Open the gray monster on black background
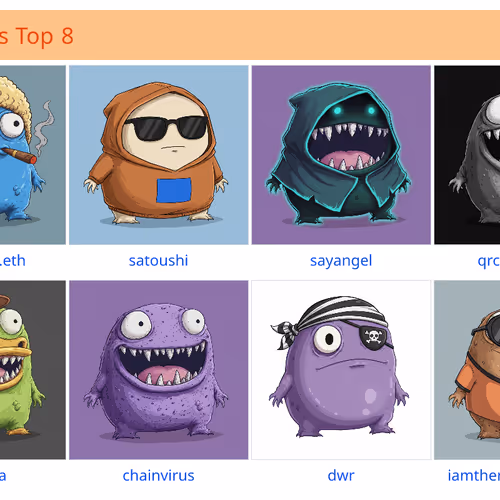This screenshot has height=500, width=500. click(467, 155)
